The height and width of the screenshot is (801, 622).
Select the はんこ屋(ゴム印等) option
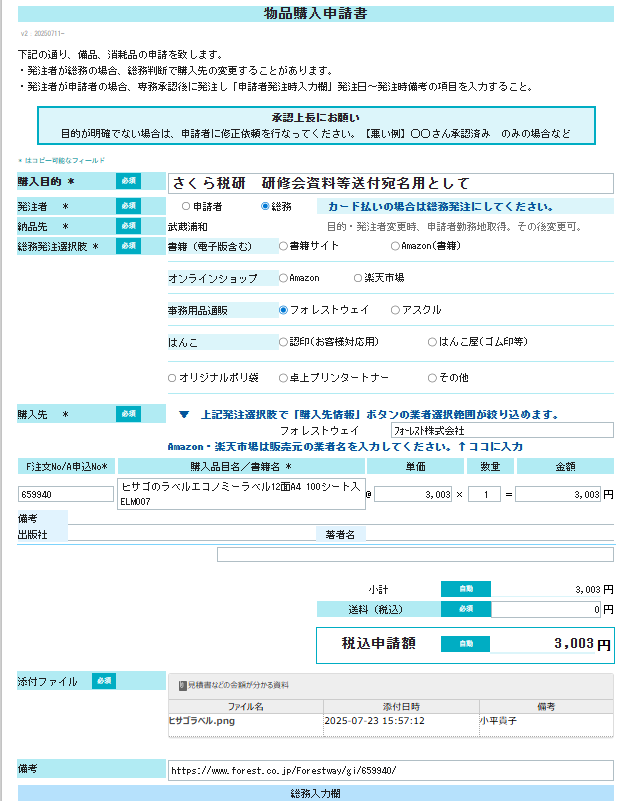point(432,342)
